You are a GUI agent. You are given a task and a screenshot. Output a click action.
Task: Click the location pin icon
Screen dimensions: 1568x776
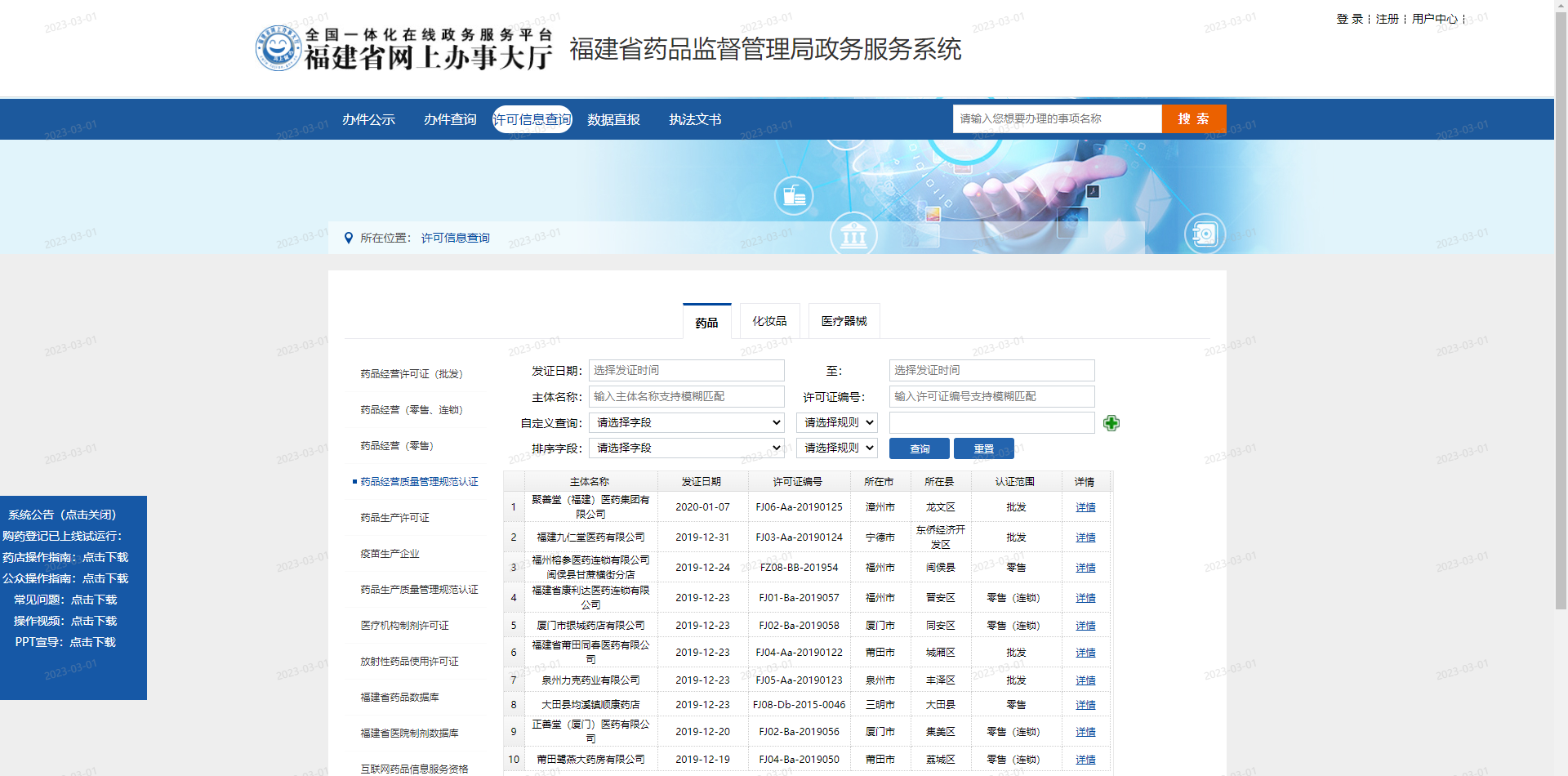[349, 238]
